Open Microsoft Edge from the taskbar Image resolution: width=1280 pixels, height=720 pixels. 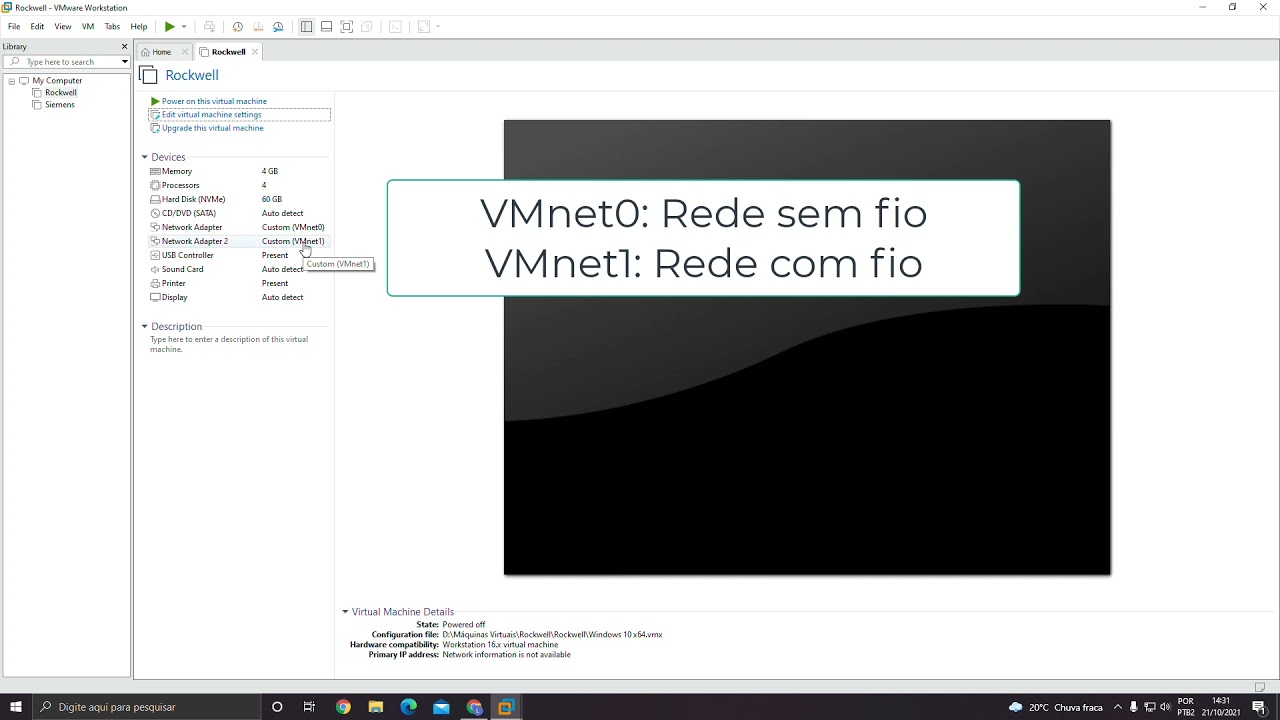point(409,707)
